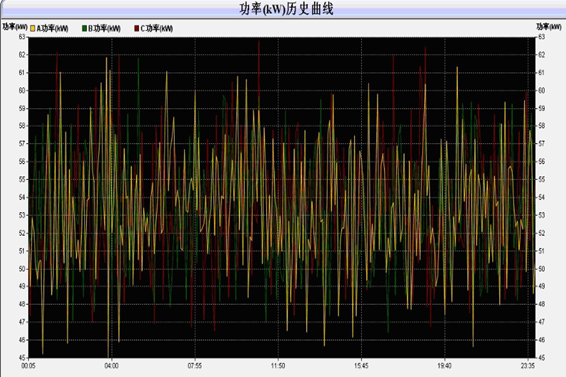Click the right axis value 62
Screen dimensions: 566x377
541,55
